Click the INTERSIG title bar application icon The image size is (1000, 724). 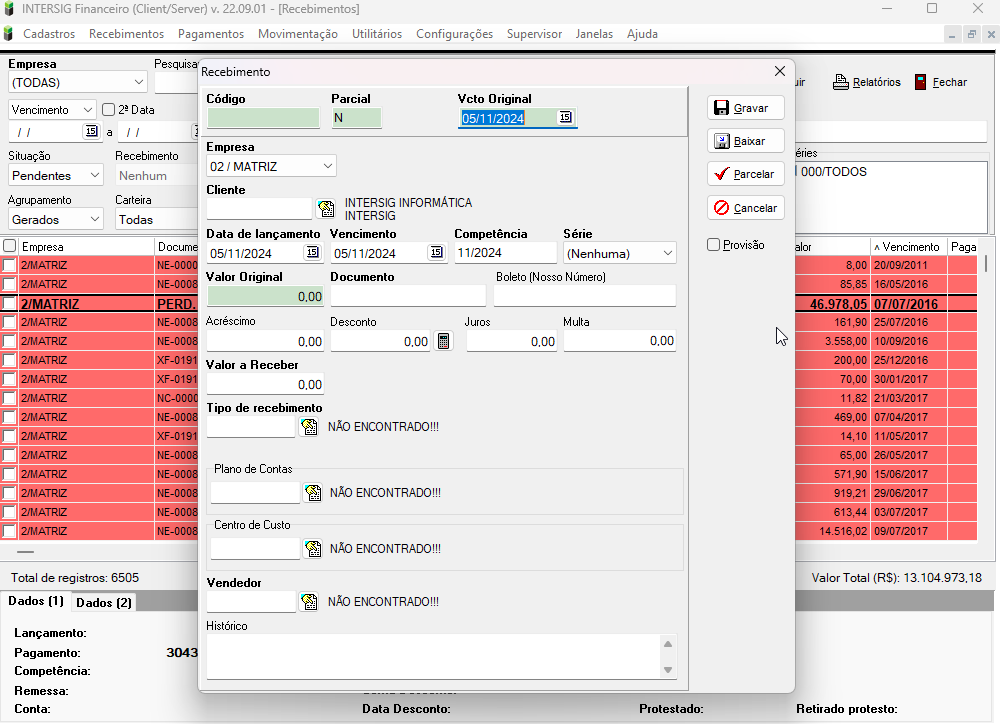pos(9,9)
